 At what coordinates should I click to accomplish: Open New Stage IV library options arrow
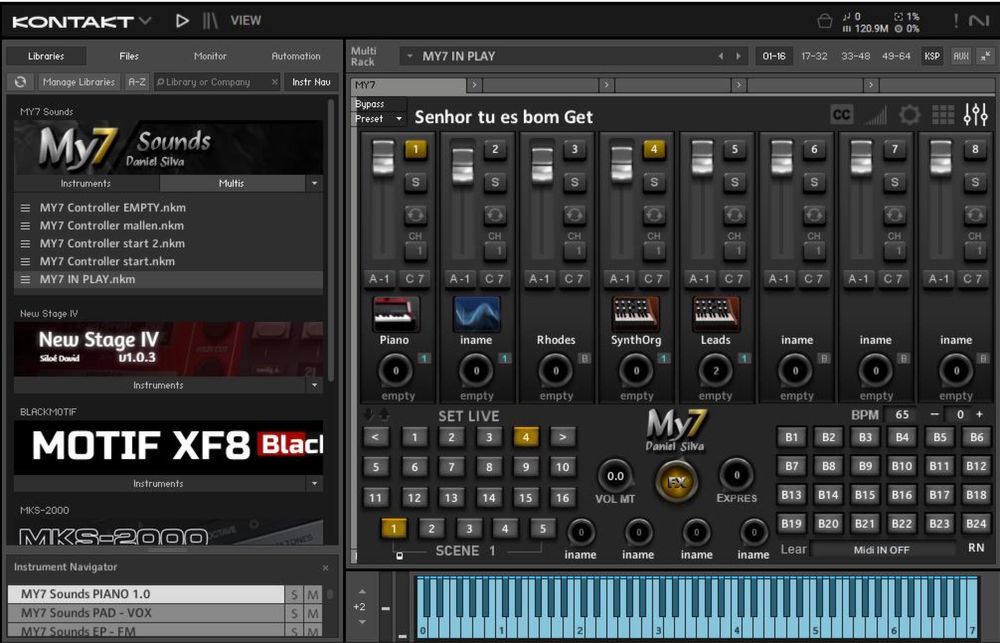point(314,385)
